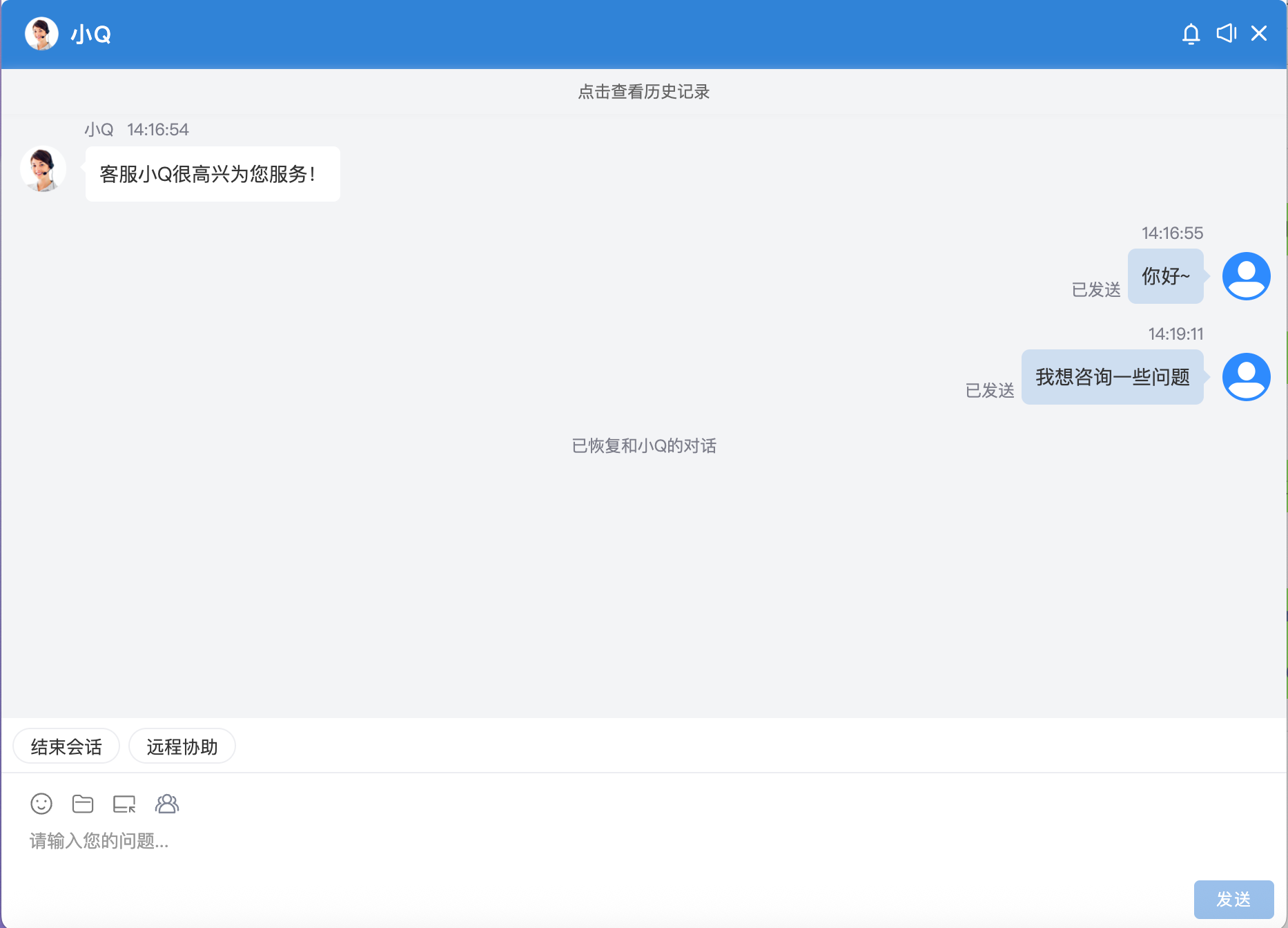Click the folder icon to send file

(83, 804)
